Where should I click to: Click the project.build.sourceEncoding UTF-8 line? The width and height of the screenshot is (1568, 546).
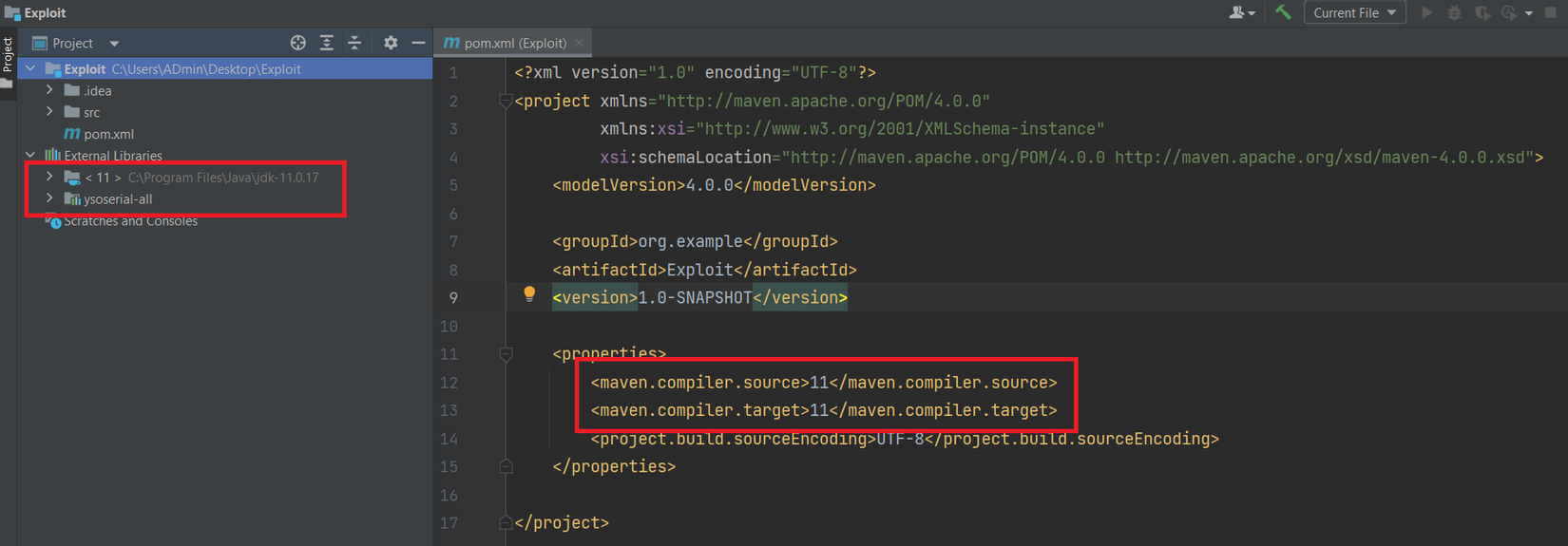click(x=905, y=439)
